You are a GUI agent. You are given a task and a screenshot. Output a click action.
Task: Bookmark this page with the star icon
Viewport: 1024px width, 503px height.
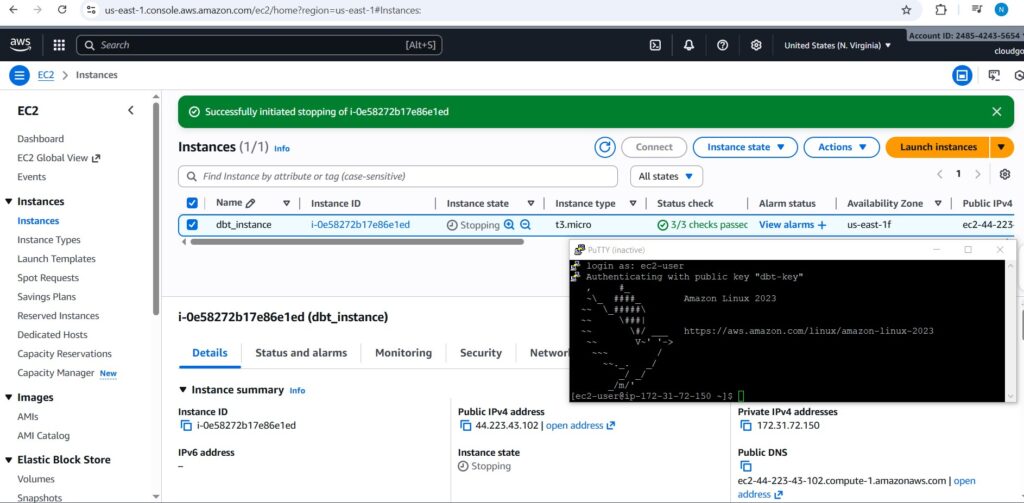pos(906,10)
